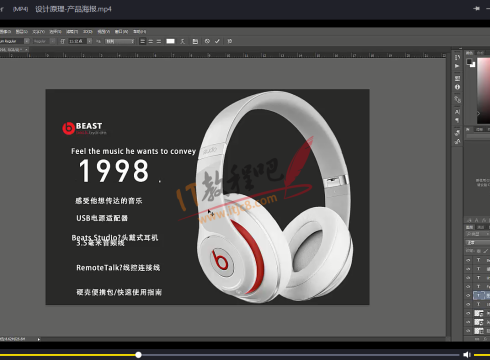
Task: Open the layer filter type dropdown
Action: tap(477, 234)
